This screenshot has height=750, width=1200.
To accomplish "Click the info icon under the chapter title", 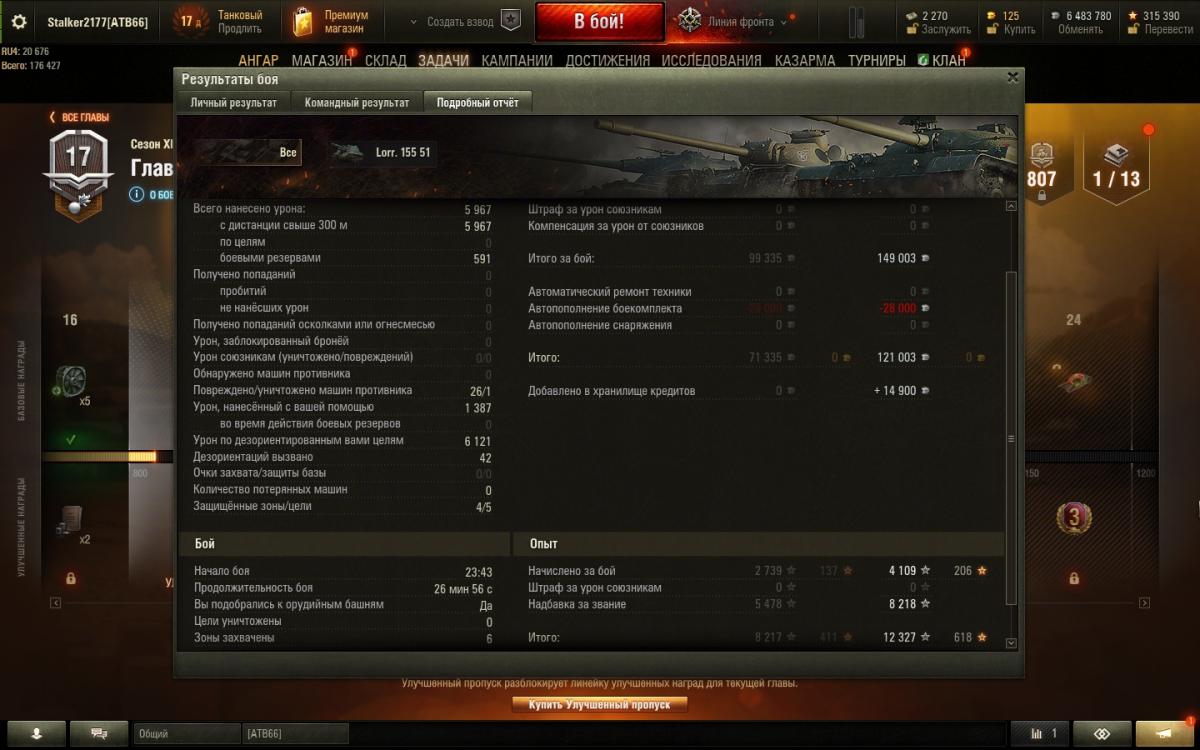I will click(137, 194).
